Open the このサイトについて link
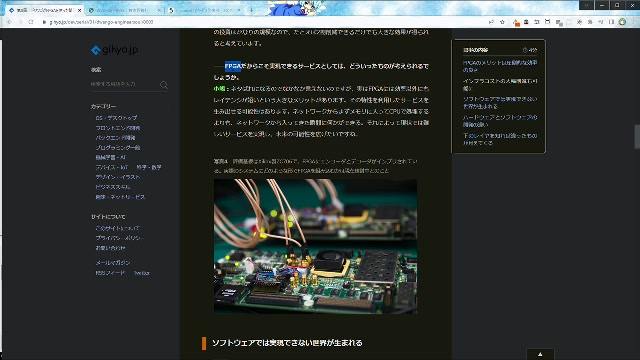This screenshot has height=360, width=640. coord(118,228)
